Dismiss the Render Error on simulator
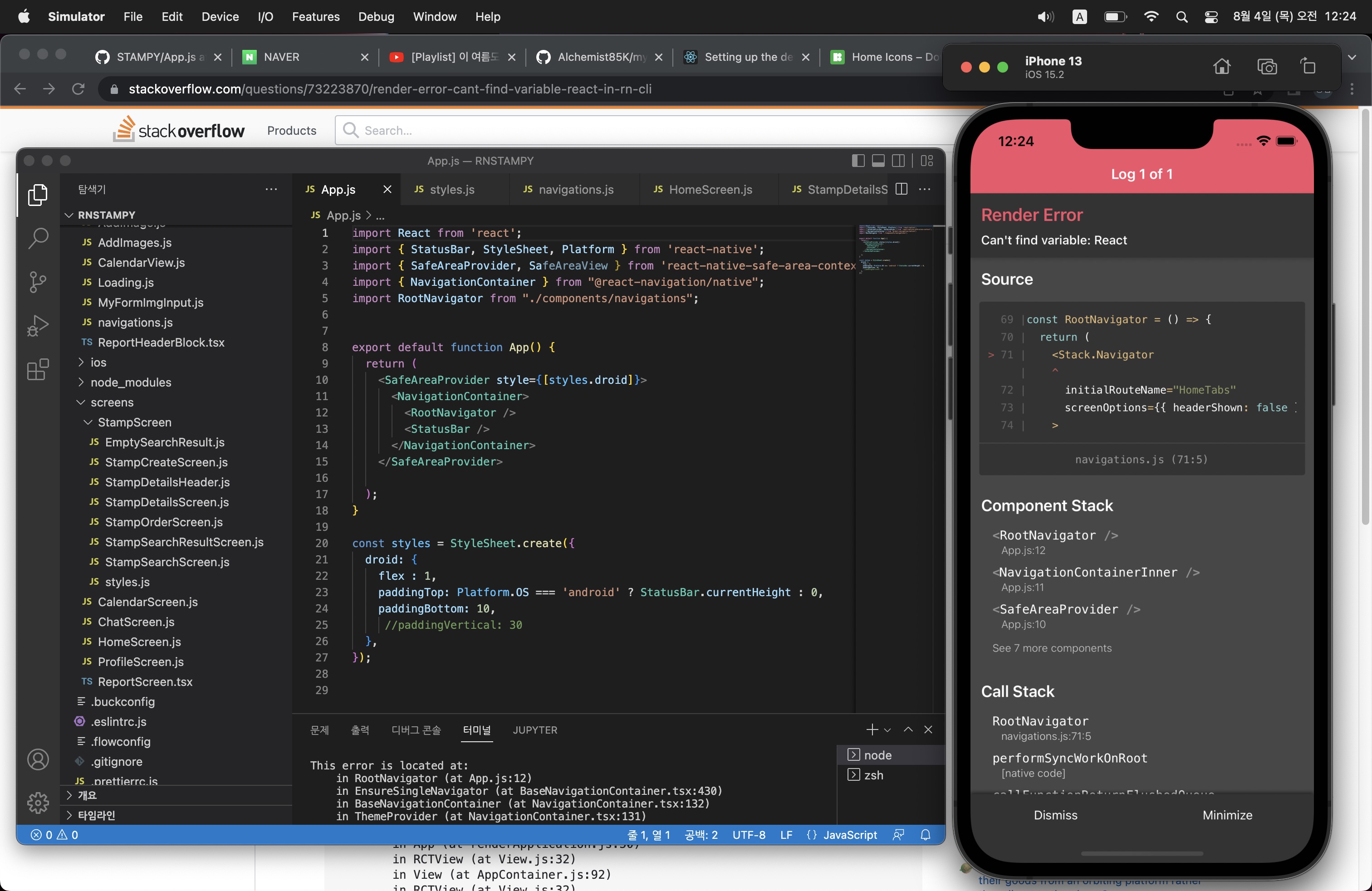Image resolution: width=1372 pixels, height=891 pixels. click(1055, 815)
